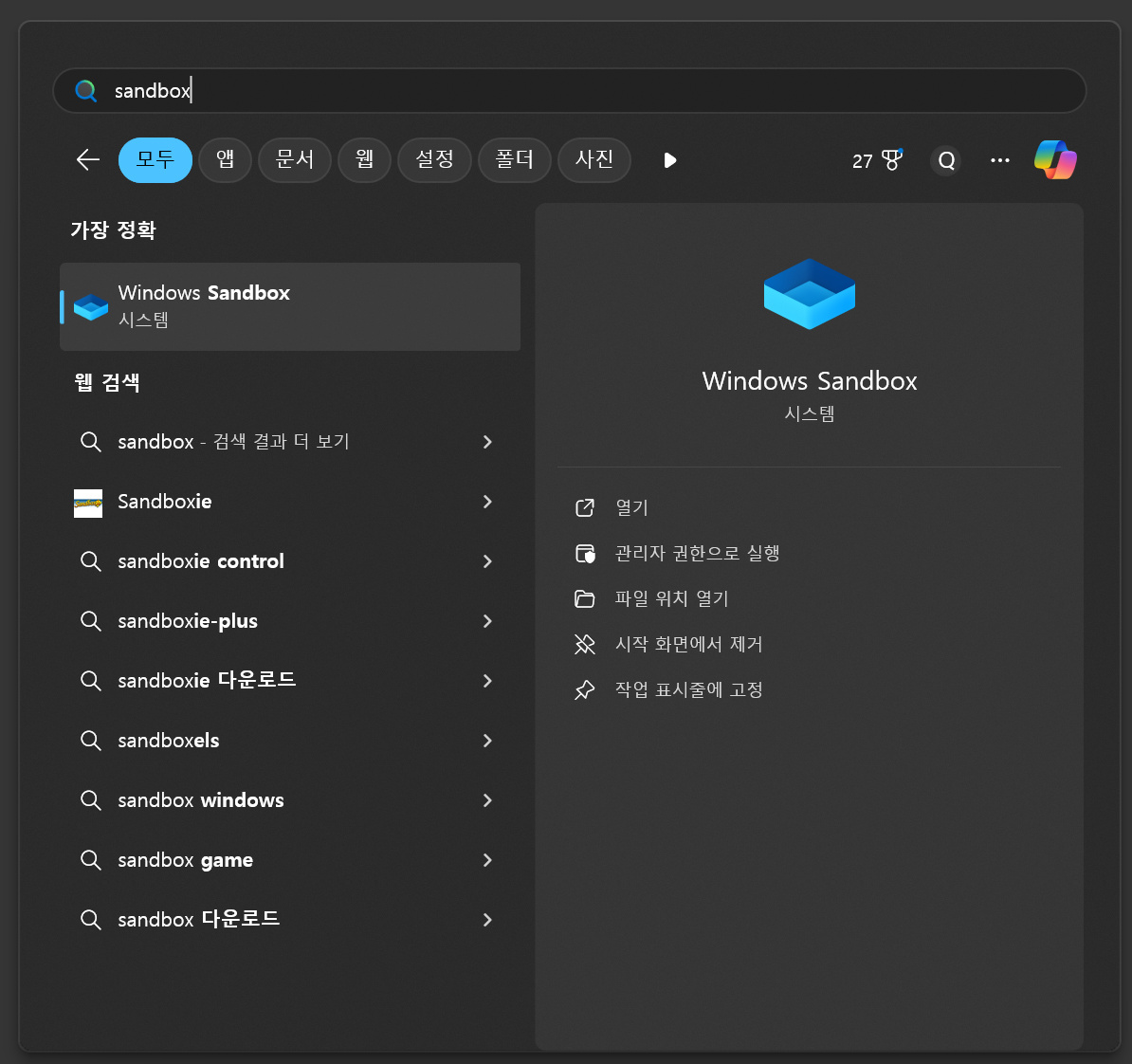Screen dimensions: 1132x1064
Task: Click the Windows Sandbox title in preview pane
Action: (x=810, y=380)
